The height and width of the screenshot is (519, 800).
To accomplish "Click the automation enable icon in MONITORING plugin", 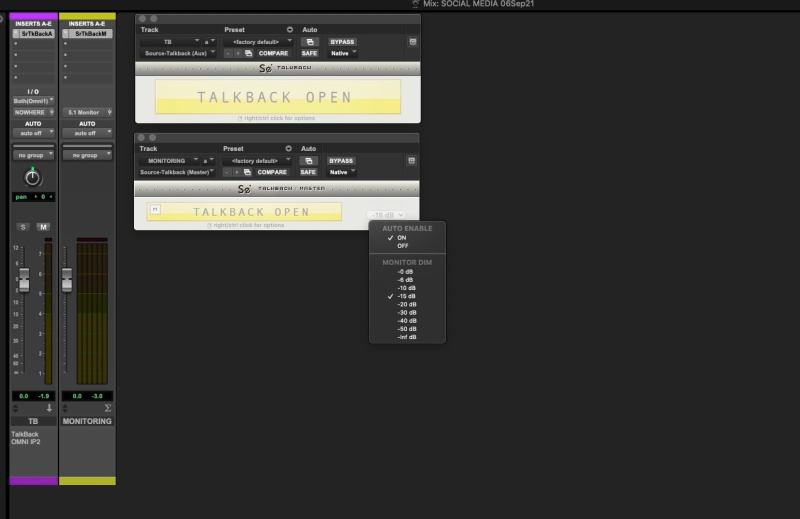I will click(x=309, y=160).
